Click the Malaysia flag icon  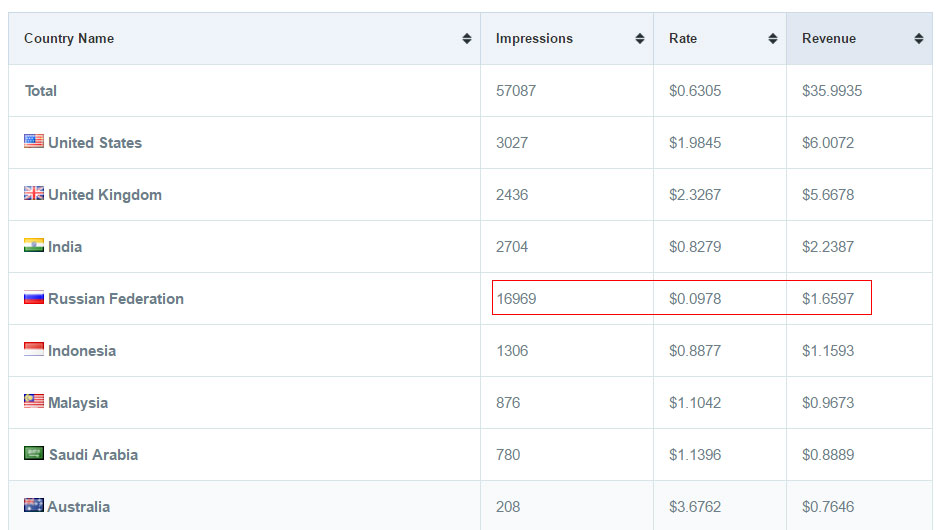click(34, 401)
